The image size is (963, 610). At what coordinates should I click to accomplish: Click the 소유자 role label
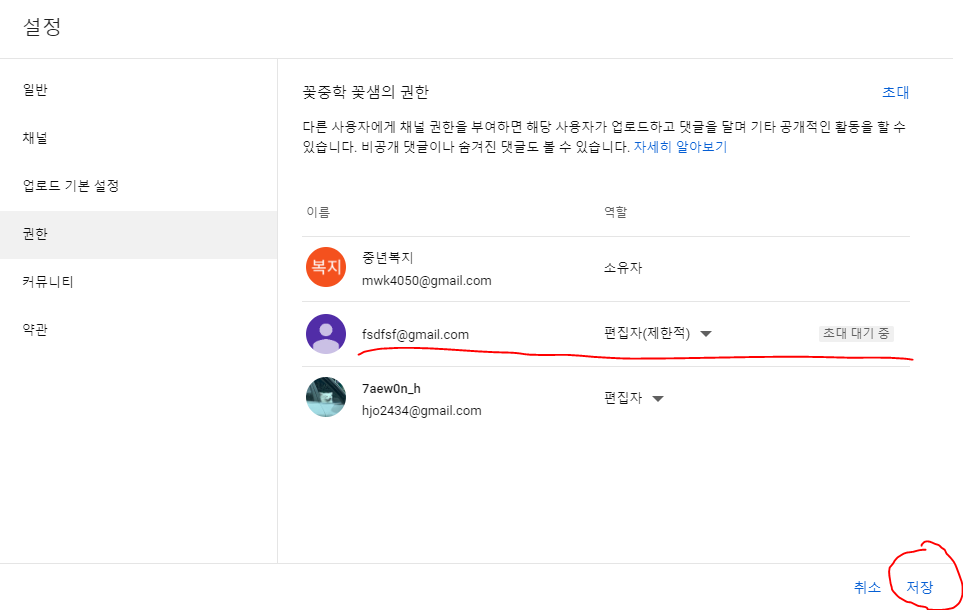623,268
